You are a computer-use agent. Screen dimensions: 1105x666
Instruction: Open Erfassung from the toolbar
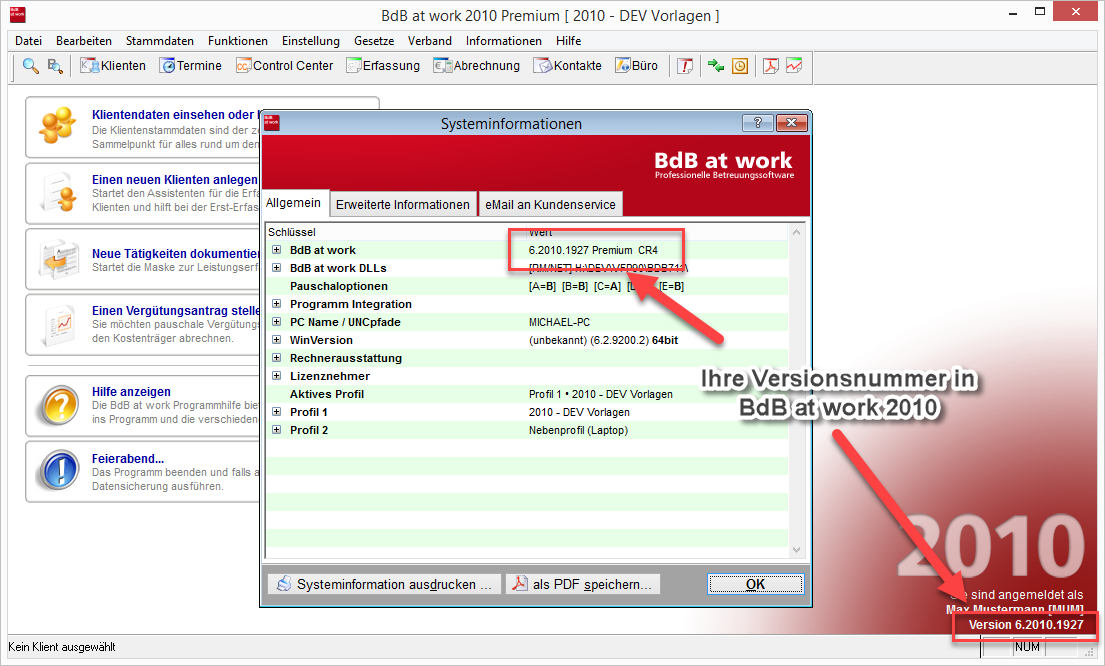[x=383, y=66]
